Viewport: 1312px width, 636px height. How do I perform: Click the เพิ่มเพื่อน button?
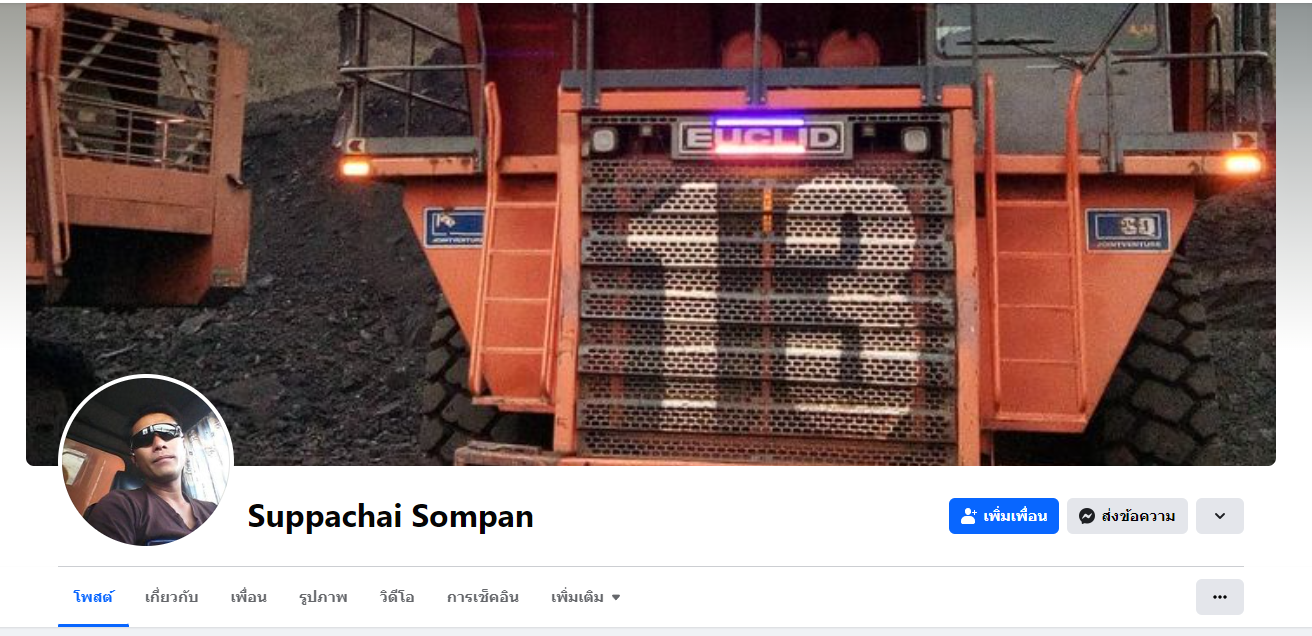point(1003,516)
